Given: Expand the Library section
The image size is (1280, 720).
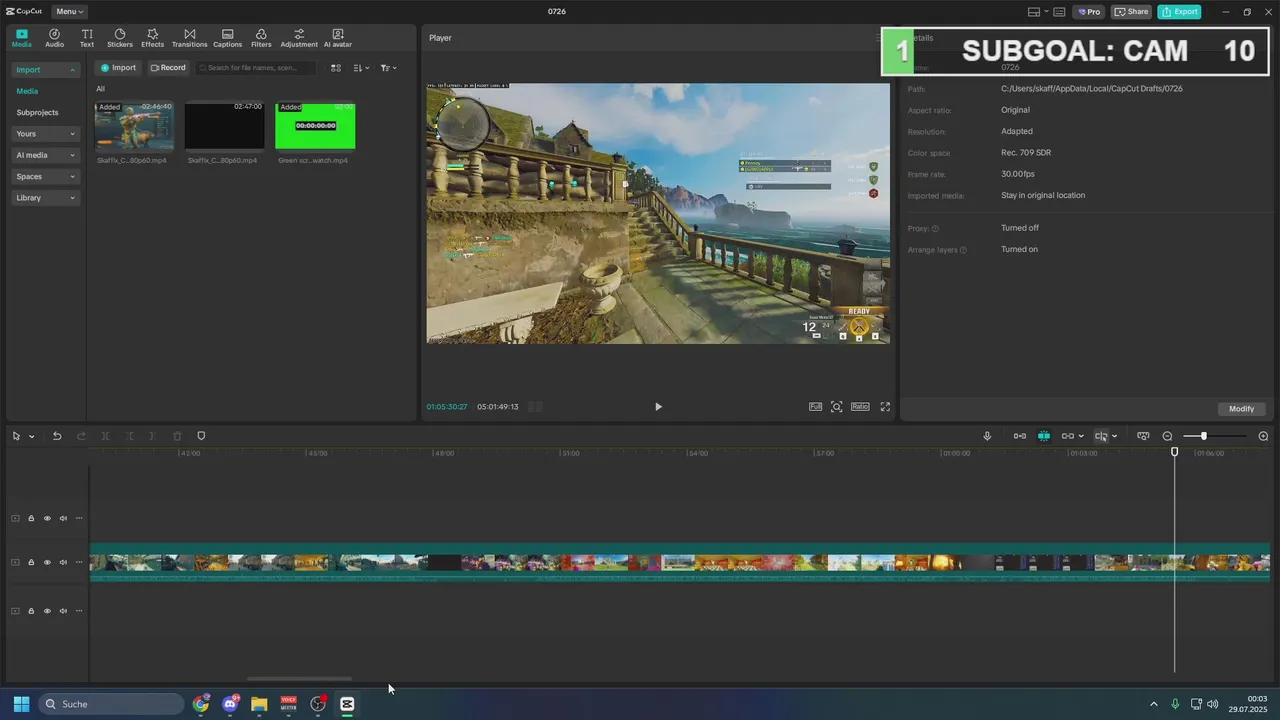Looking at the screenshot, I should [46, 198].
